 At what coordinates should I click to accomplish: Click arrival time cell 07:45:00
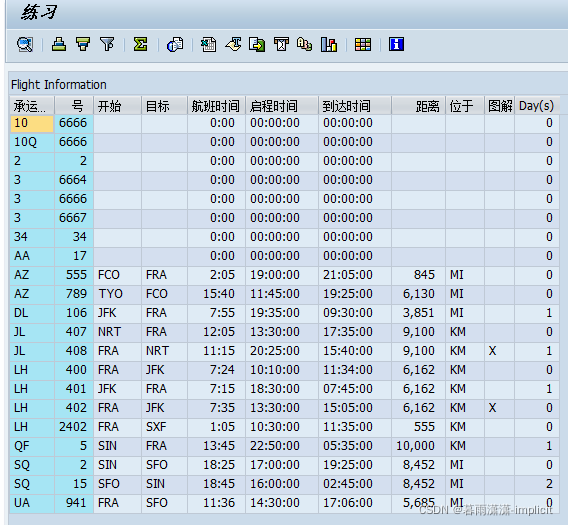click(x=355, y=389)
